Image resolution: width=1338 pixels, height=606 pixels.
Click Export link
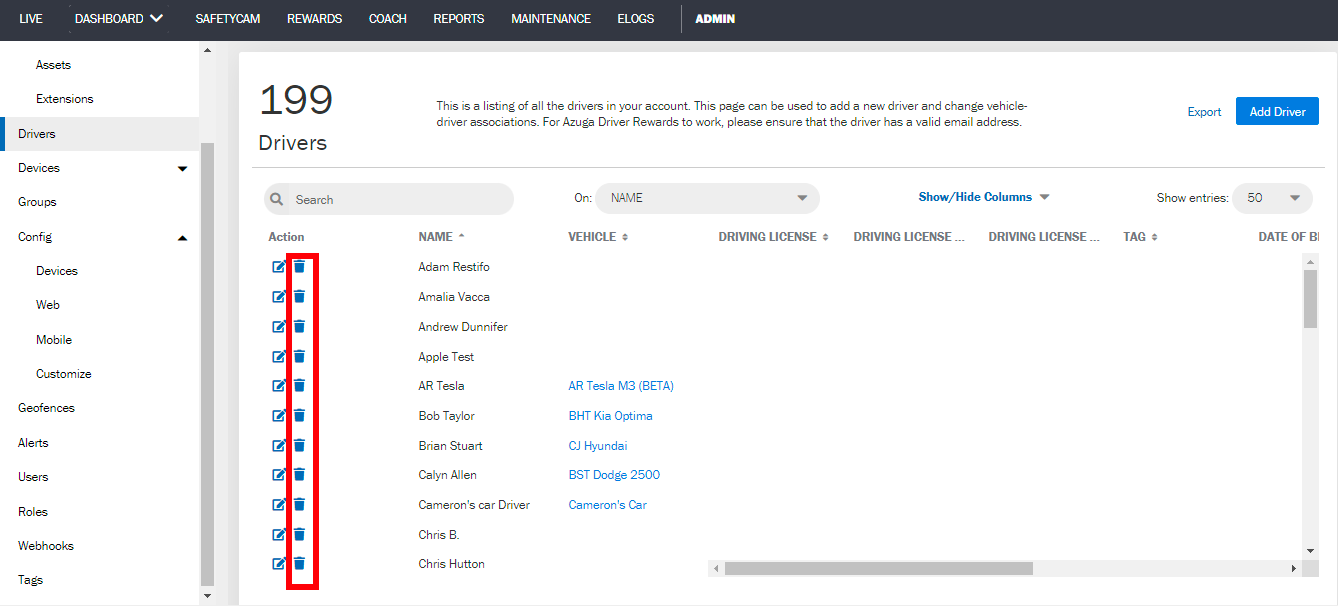click(x=1205, y=112)
